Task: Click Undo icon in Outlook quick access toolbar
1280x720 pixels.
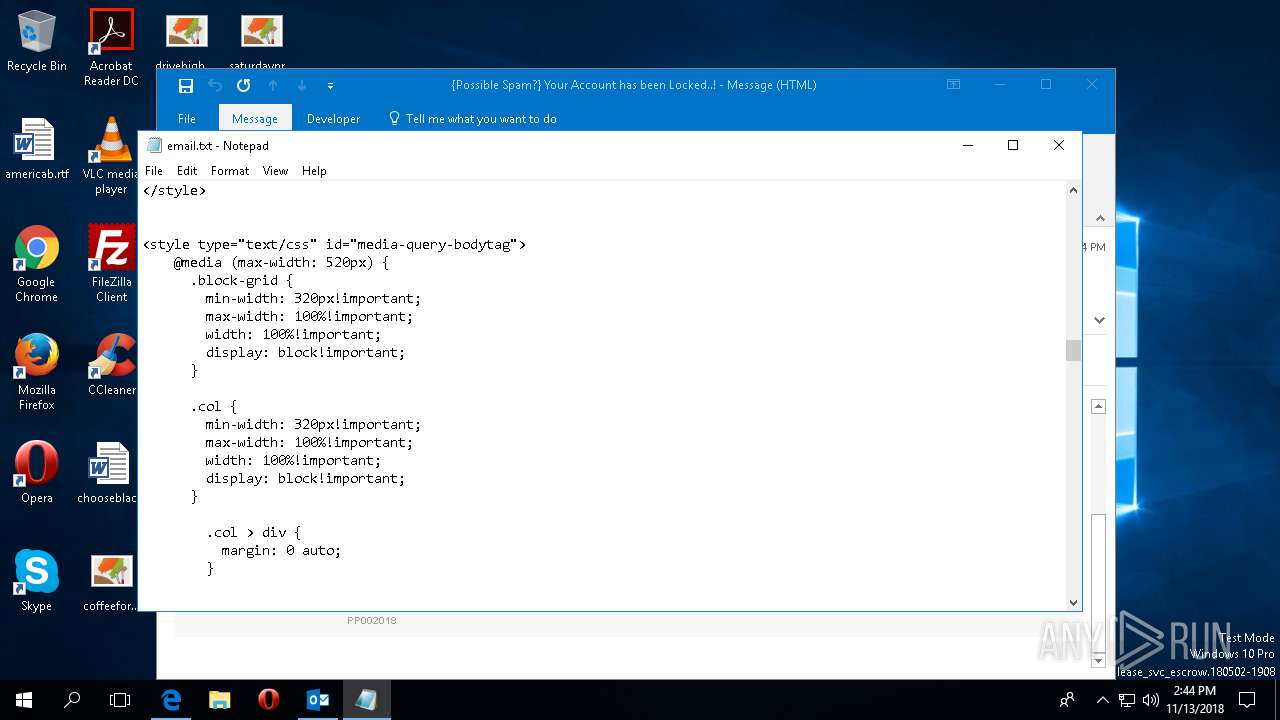Action: click(215, 86)
